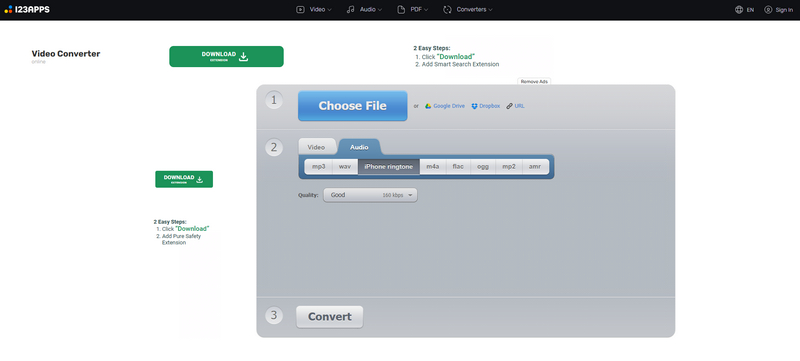Import a file from Dropbox
Image resolution: width=800 pixels, height=361 pixels.
point(485,106)
